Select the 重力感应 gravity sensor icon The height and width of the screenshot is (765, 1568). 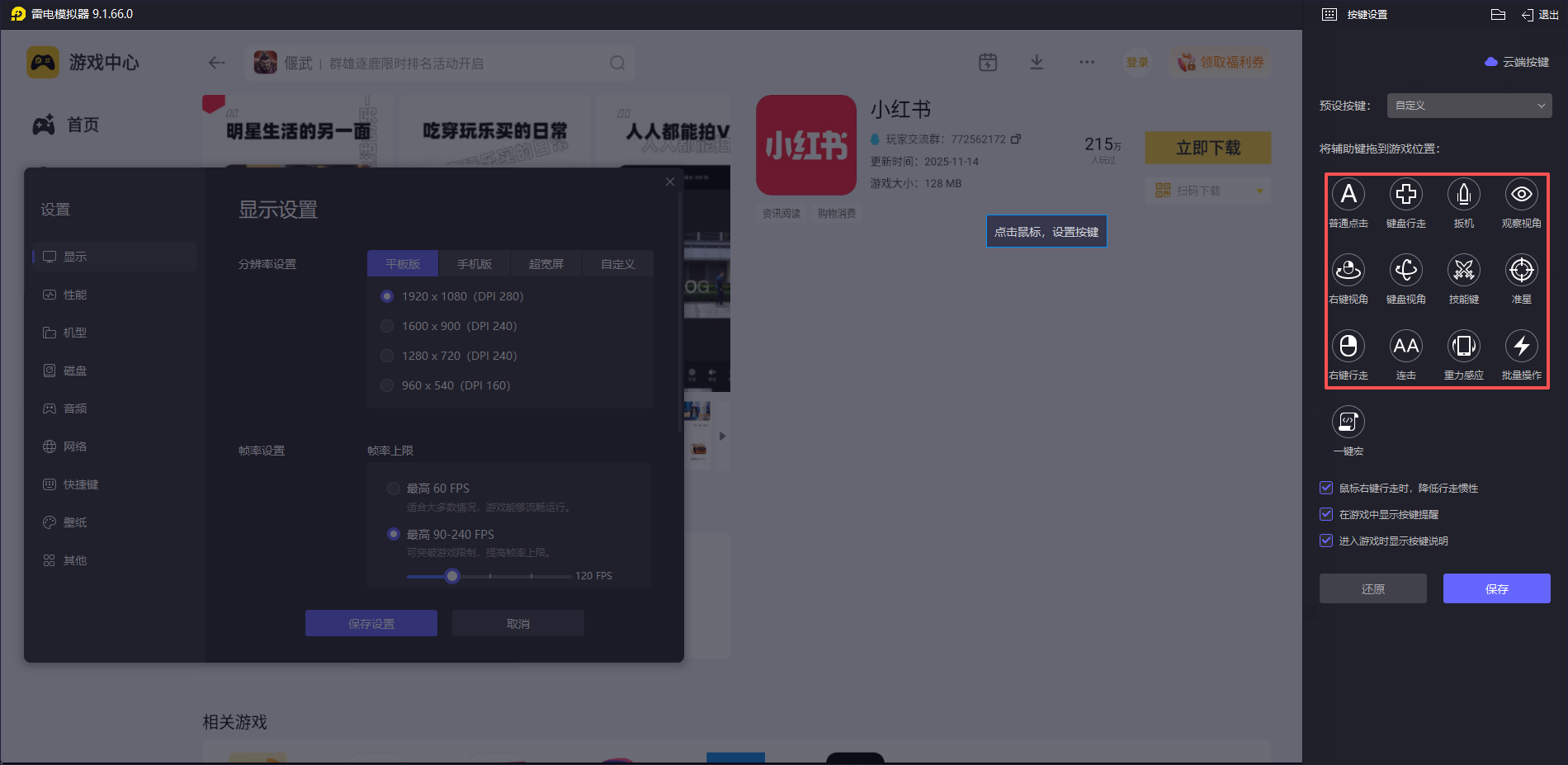pyautogui.click(x=1464, y=347)
